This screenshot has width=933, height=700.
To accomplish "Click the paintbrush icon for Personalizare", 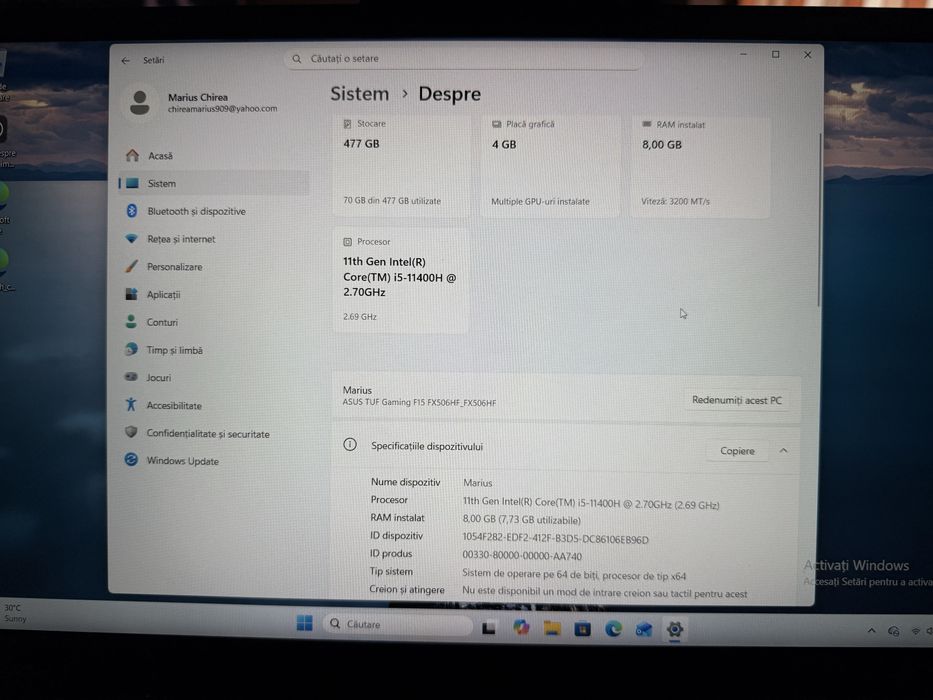I will 132,266.
